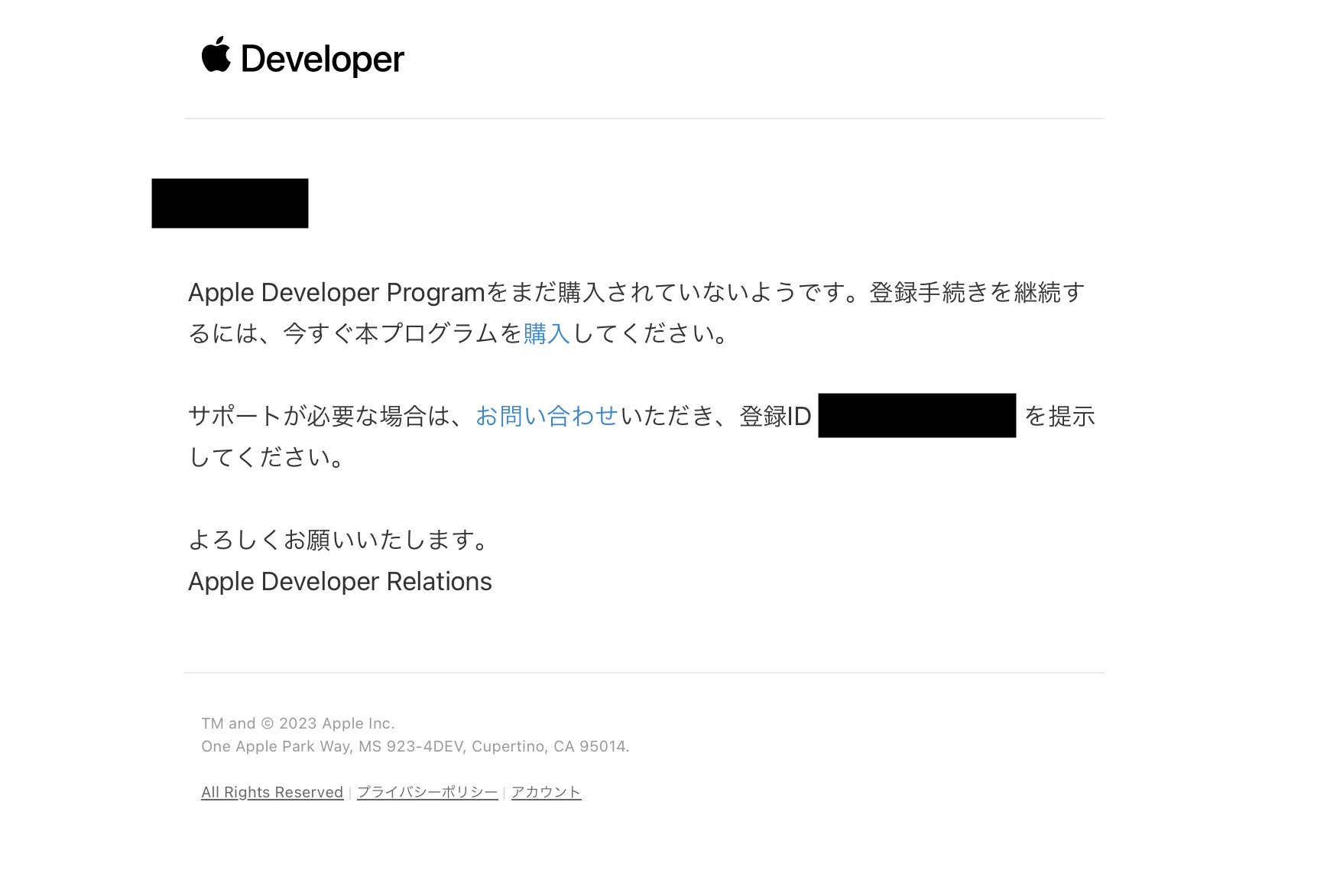Click the One Apple Park Way address line

(415, 746)
